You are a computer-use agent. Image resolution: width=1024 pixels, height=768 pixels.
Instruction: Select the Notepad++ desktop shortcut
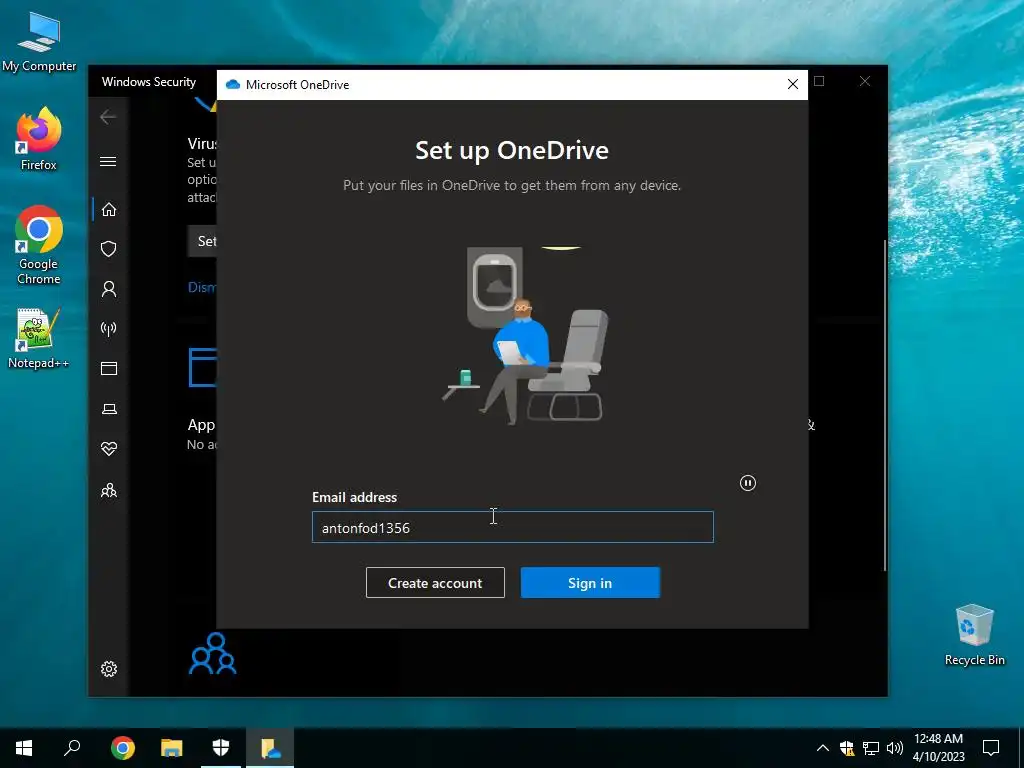coord(39,338)
